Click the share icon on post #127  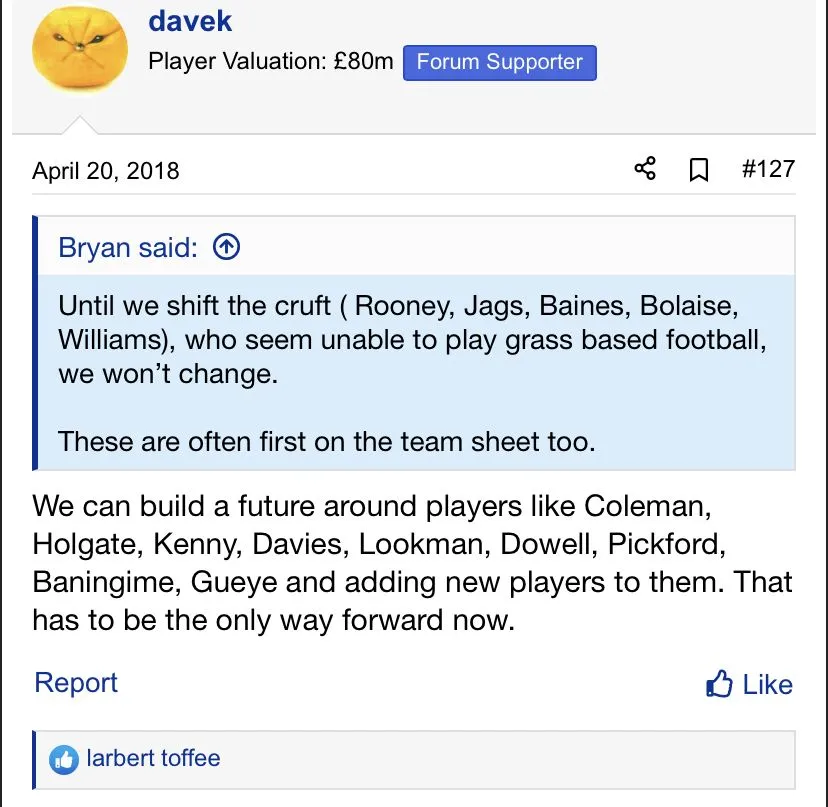(646, 169)
